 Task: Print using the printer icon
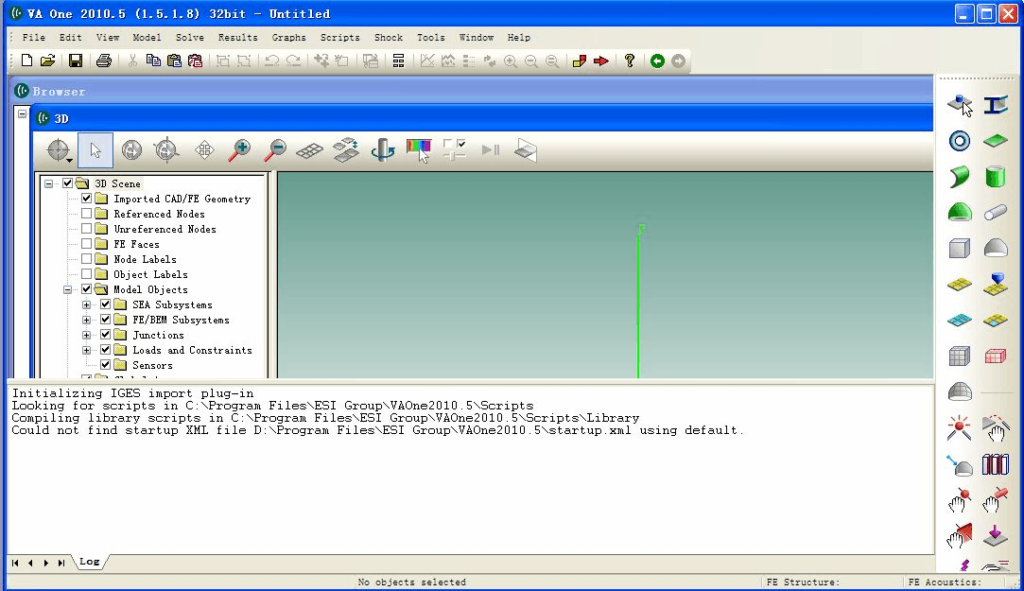point(104,61)
